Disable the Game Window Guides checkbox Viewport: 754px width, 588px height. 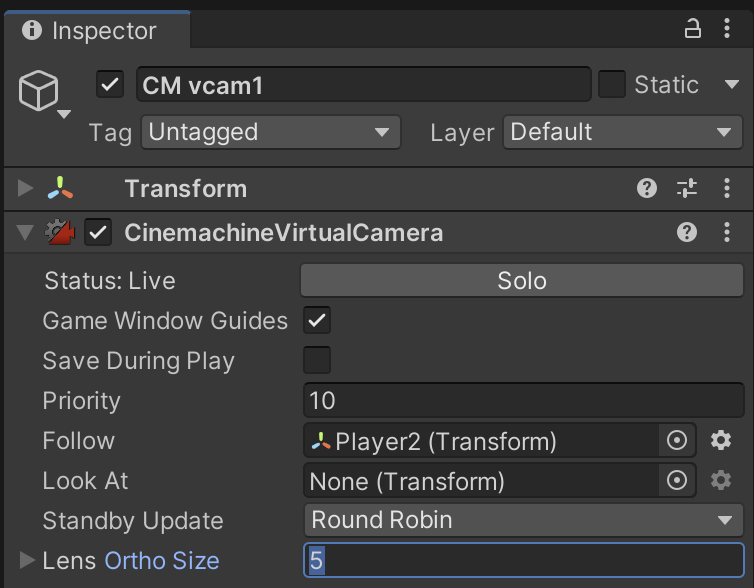pyautogui.click(x=317, y=320)
